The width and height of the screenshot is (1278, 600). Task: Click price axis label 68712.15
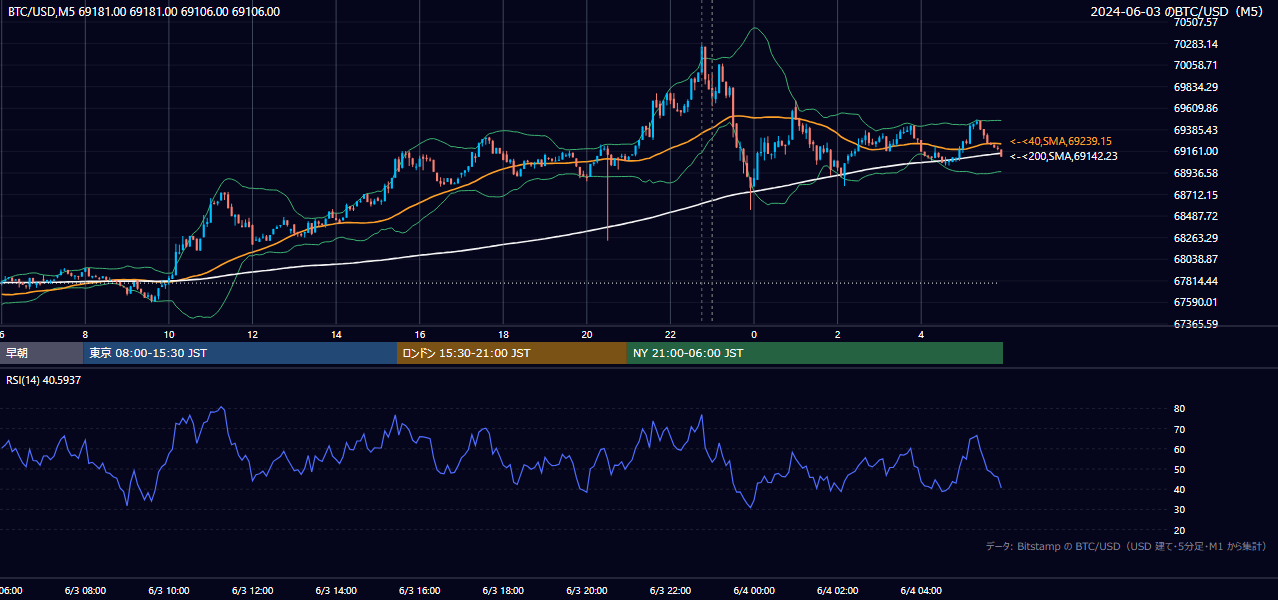(1196, 195)
